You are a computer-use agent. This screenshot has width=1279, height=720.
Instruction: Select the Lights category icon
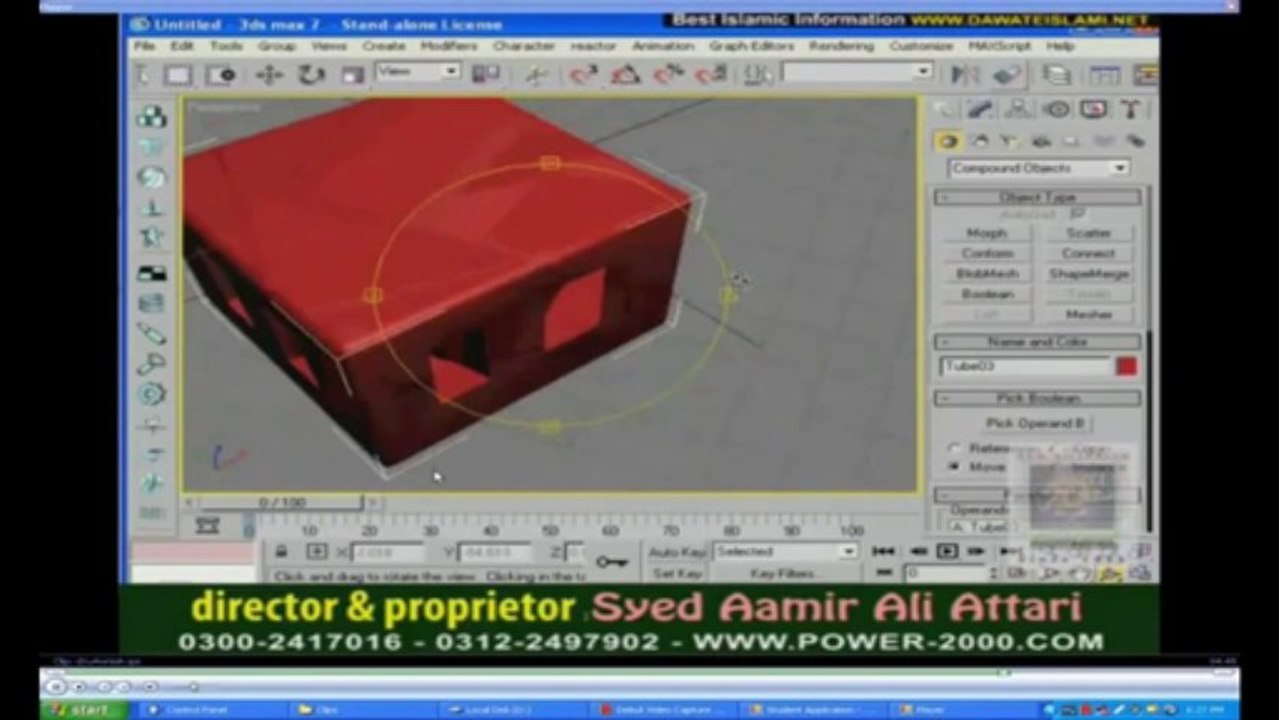point(1010,141)
